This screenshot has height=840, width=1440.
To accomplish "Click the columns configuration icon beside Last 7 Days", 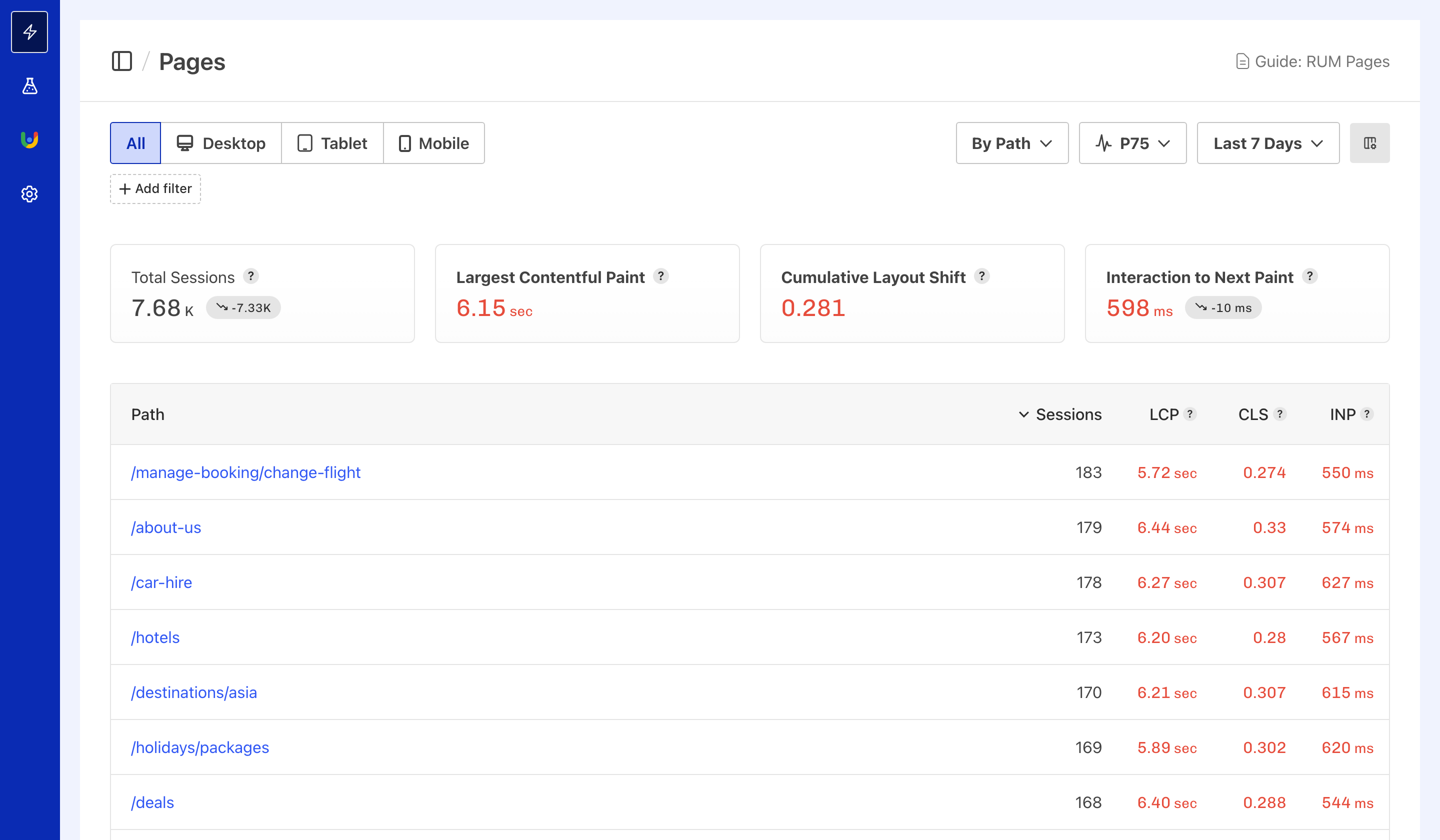I will coord(1369,143).
